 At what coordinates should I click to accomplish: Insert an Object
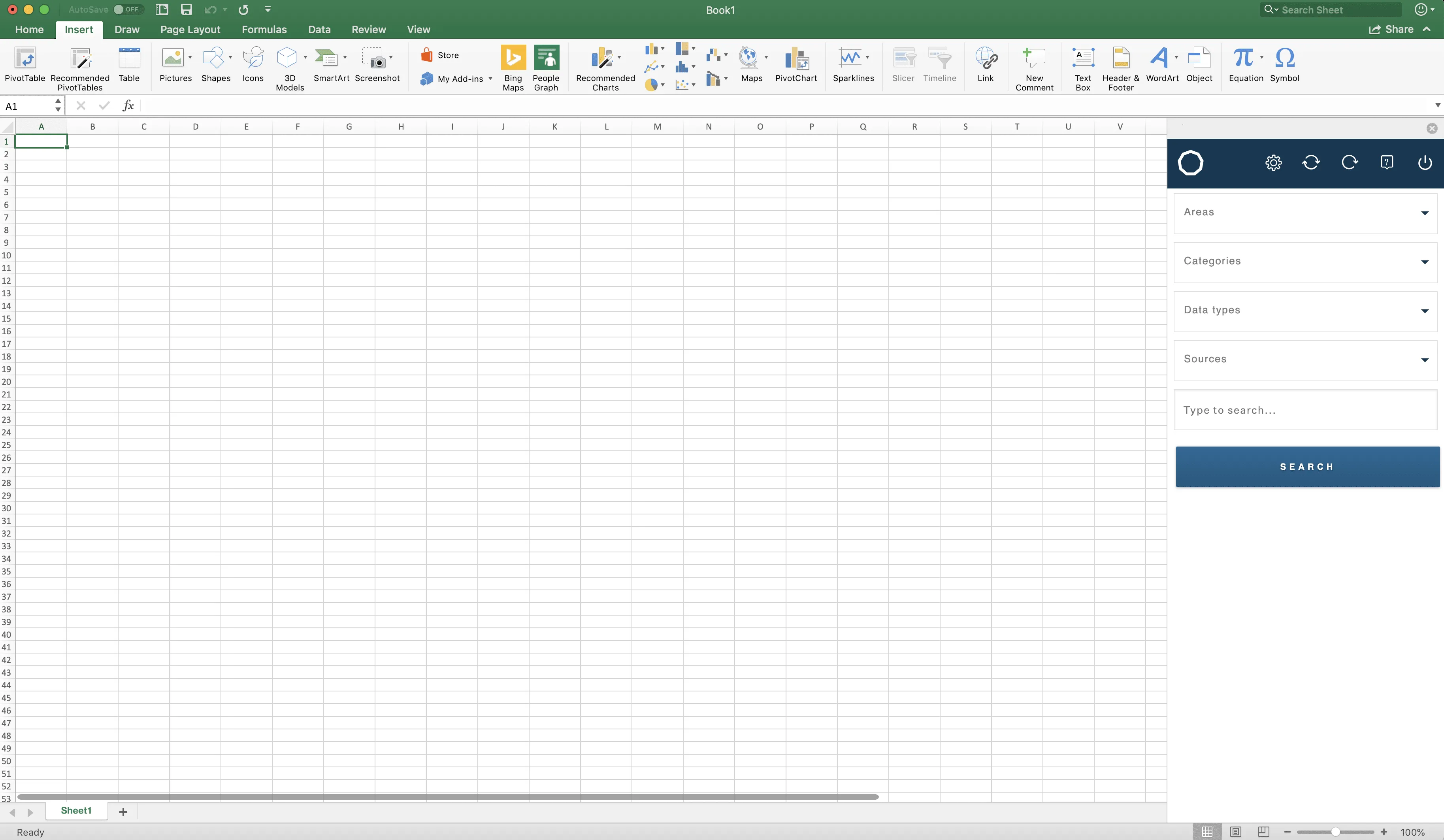coord(1199,65)
